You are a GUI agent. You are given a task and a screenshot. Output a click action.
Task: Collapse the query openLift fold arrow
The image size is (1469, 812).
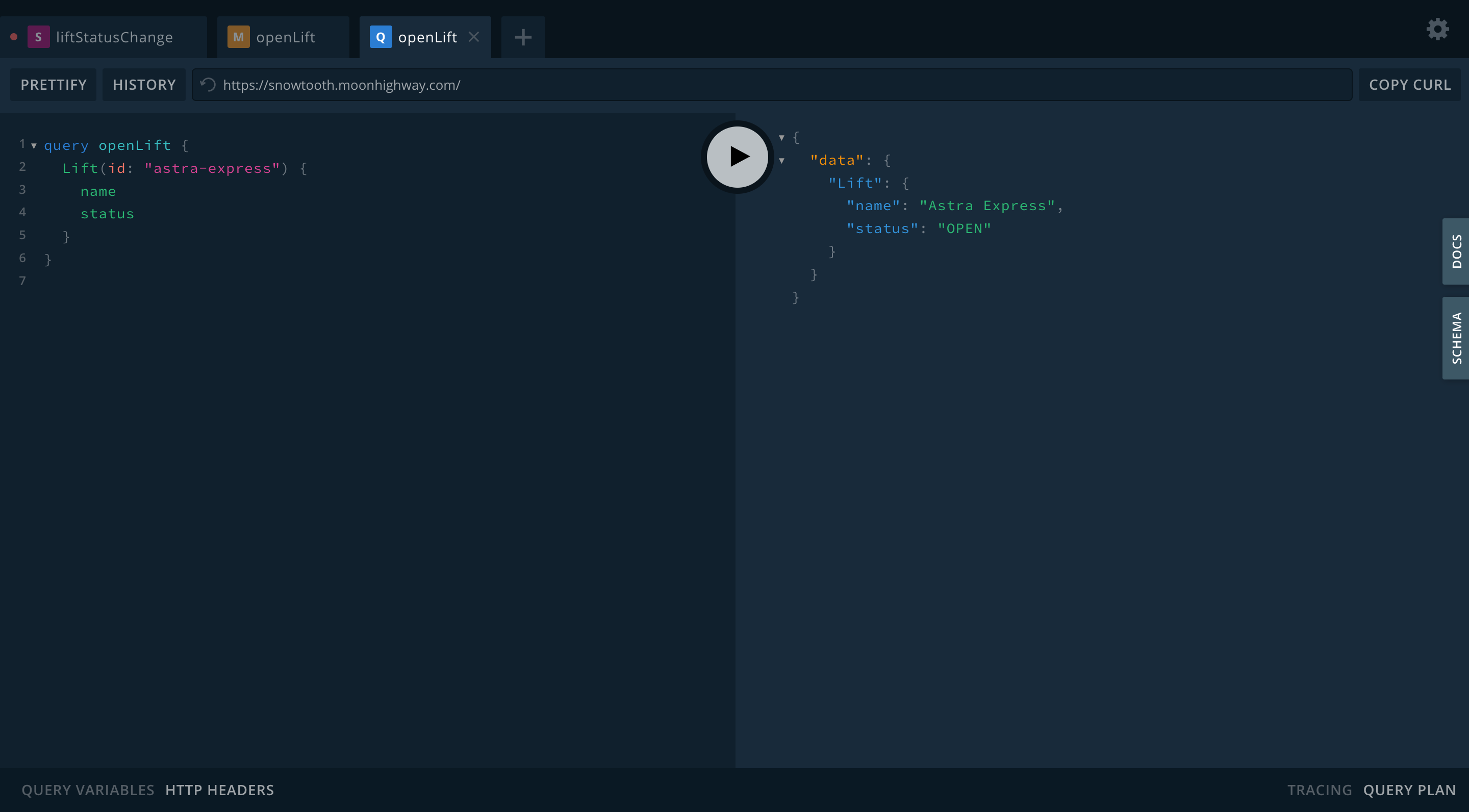pyautogui.click(x=34, y=146)
